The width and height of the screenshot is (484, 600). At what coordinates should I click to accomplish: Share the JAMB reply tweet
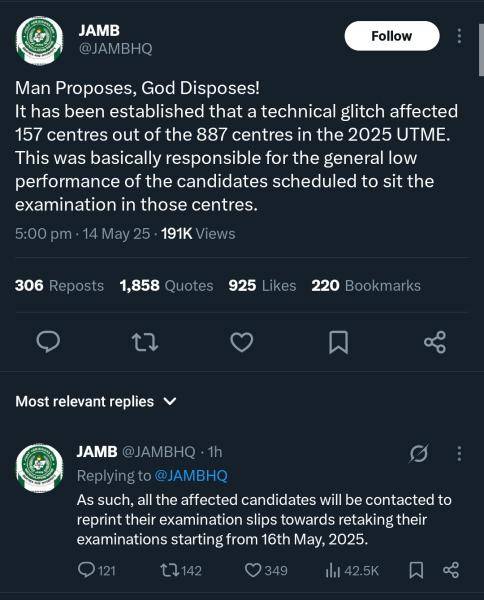click(x=451, y=570)
